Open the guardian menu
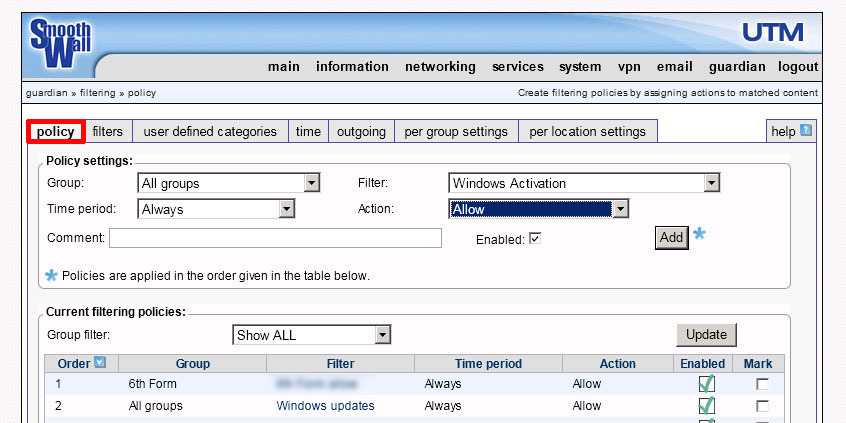This screenshot has height=423, width=846. tap(737, 67)
